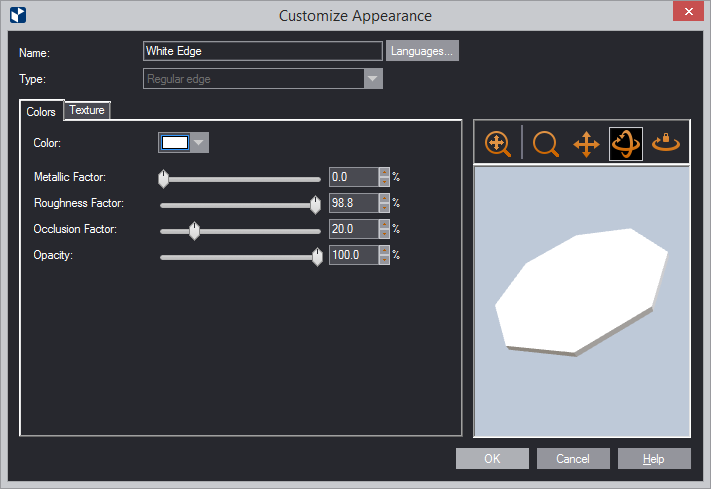Increase Occlusion Factor with up arrow
This screenshot has height=489, width=711.
tap(384, 225)
